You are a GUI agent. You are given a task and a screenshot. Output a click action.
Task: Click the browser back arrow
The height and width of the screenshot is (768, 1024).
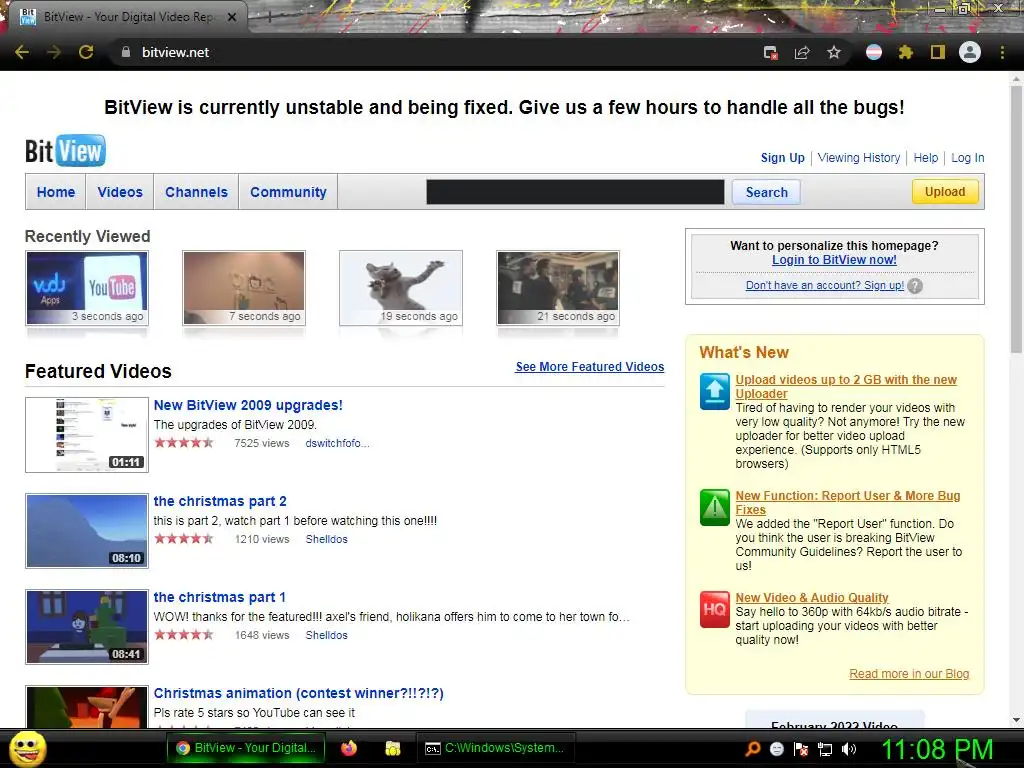tap(22, 52)
